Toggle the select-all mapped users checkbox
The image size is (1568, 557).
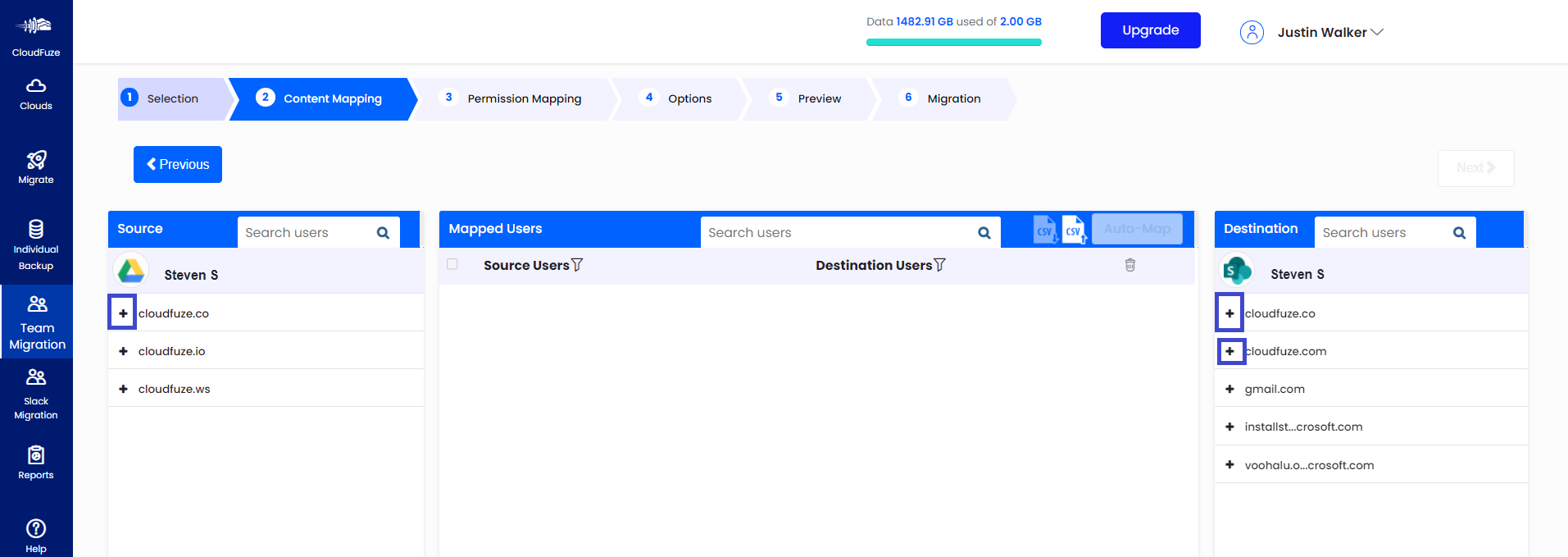tap(452, 264)
